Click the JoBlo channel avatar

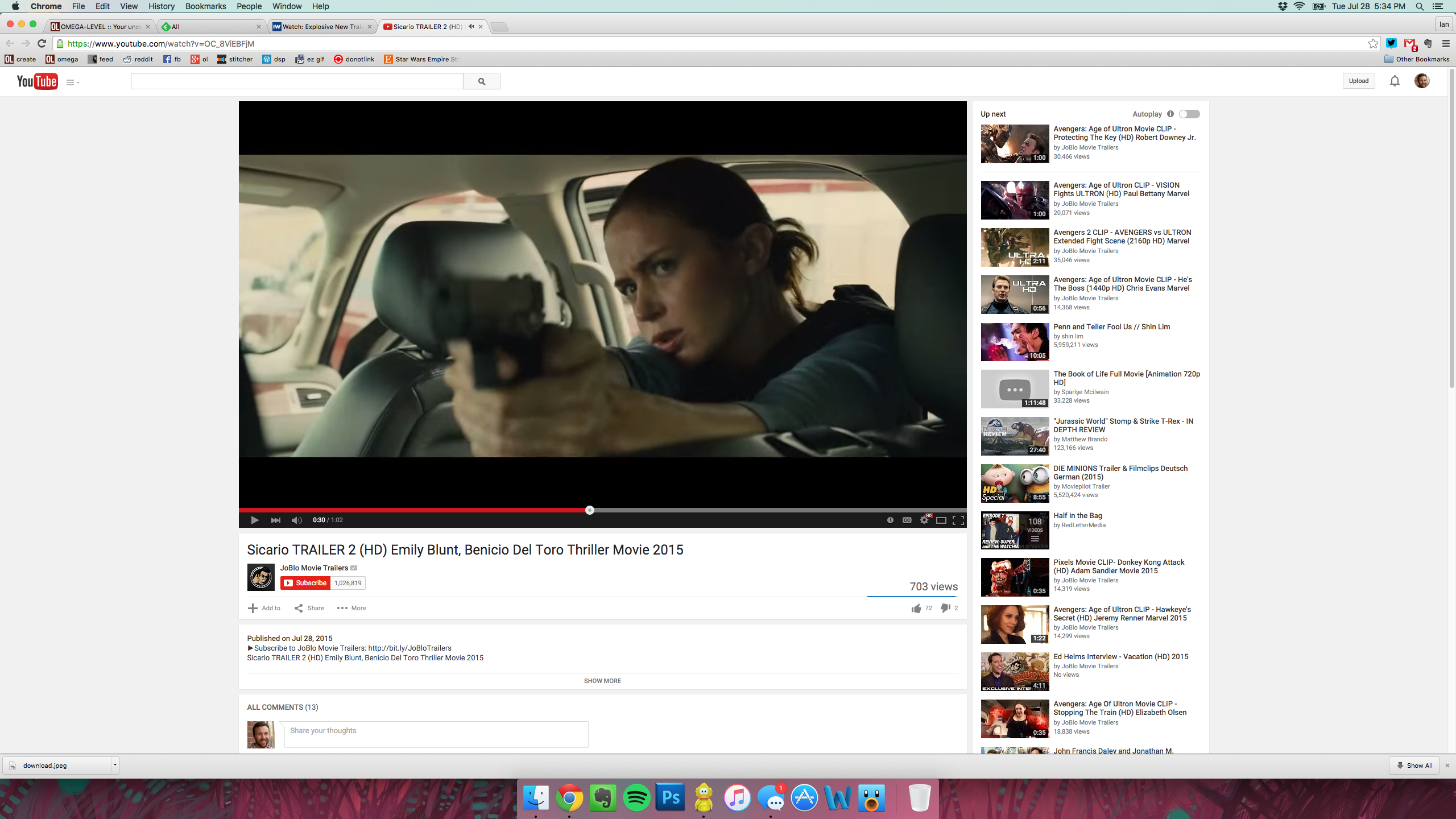[261, 577]
